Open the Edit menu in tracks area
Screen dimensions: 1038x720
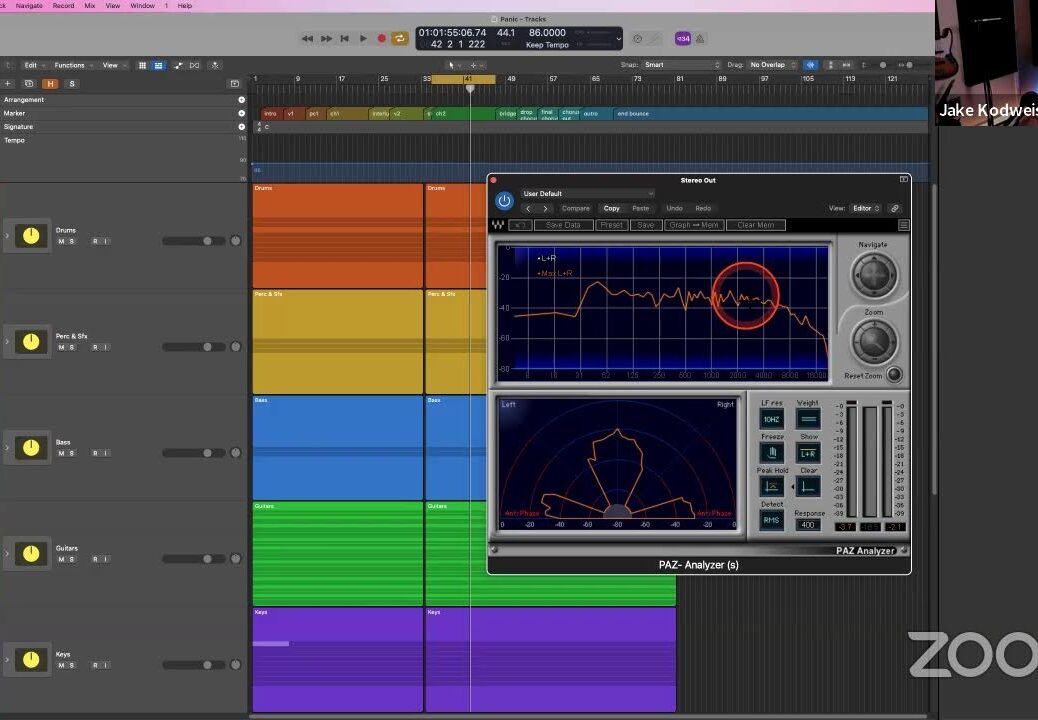click(x=34, y=66)
